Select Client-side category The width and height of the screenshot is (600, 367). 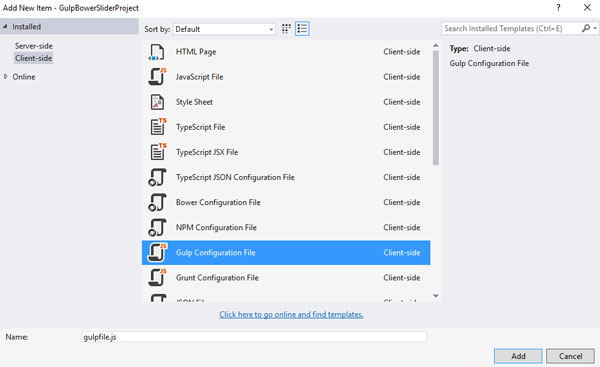click(x=34, y=58)
